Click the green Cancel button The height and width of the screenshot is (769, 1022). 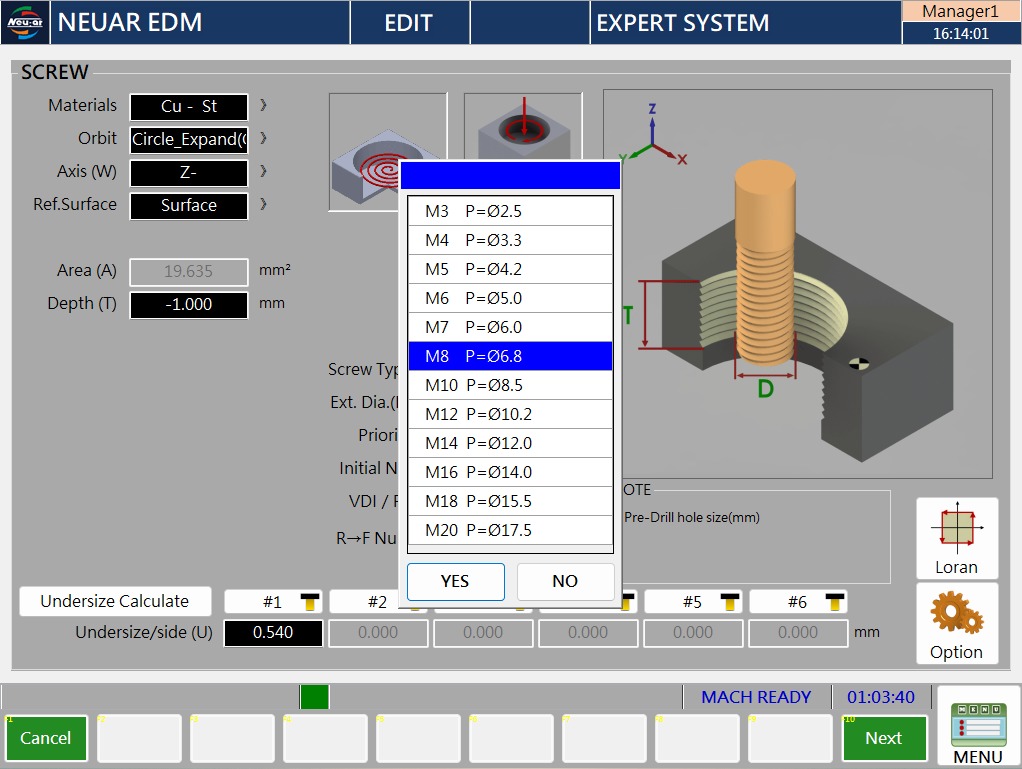pyautogui.click(x=46, y=738)
